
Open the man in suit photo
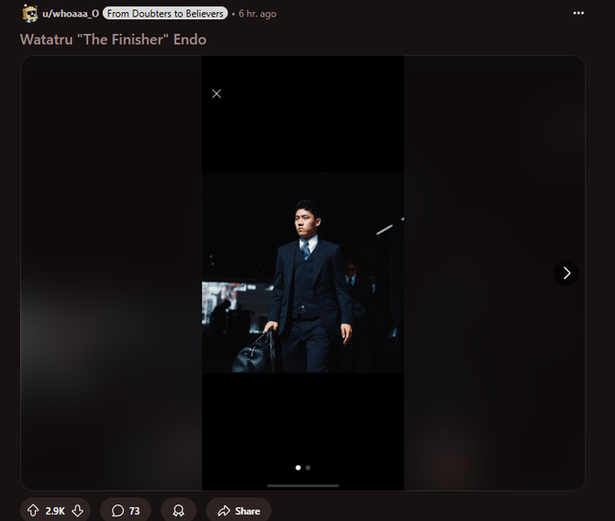click(x=303, y=273)
